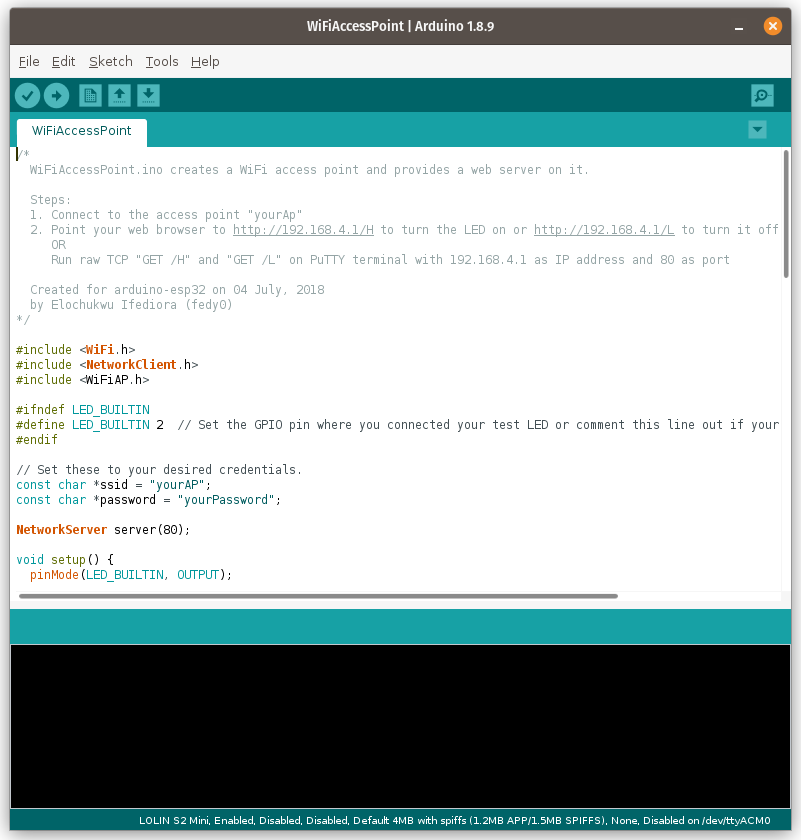801x840 pixels.
Task: Click in the black console output area
Action: (x=400, y=725)
